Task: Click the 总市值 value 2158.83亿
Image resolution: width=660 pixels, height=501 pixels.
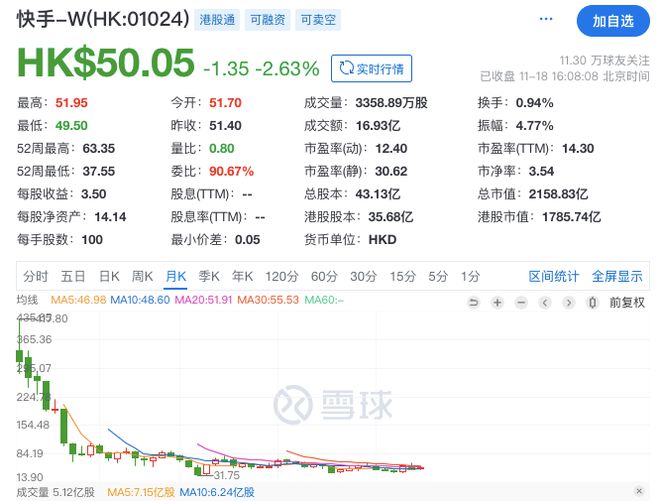Action: [x=559, y=194]
